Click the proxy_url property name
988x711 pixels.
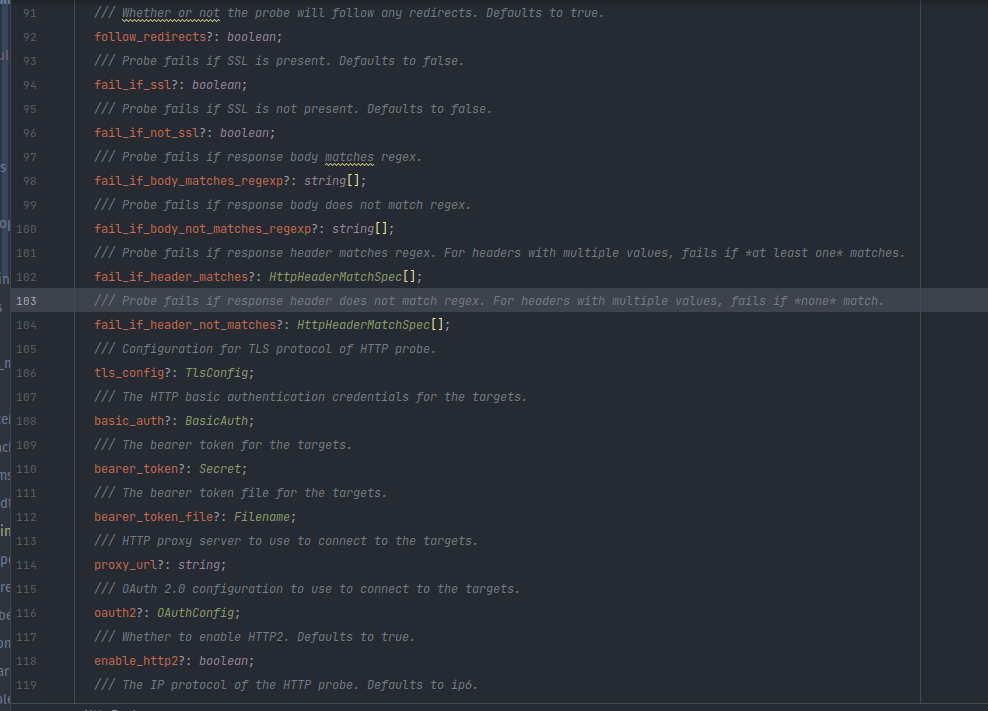(125, 565)
